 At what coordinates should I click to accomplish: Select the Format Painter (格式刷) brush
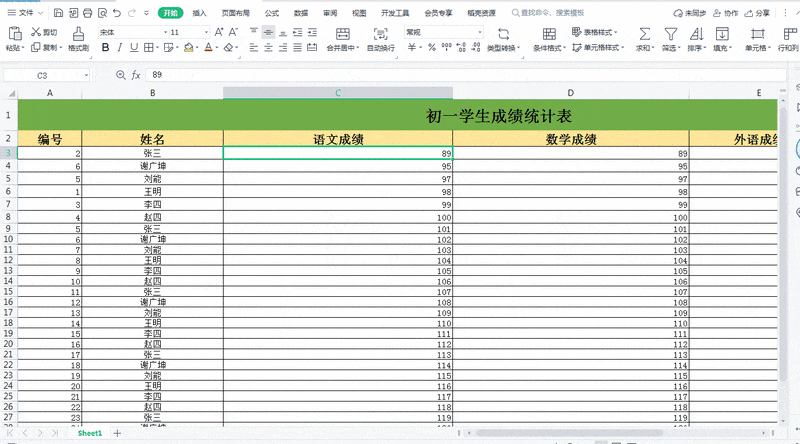[x=78, y=34]
